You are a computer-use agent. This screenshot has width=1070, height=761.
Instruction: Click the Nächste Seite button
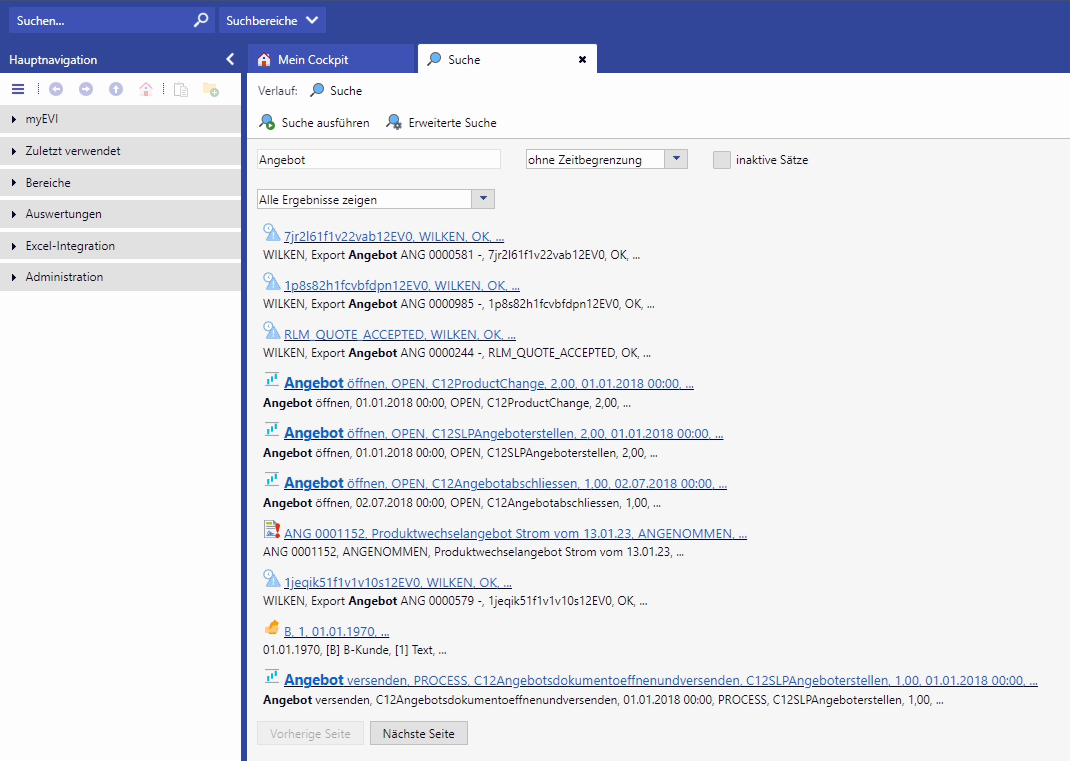[x=418, y=734]
